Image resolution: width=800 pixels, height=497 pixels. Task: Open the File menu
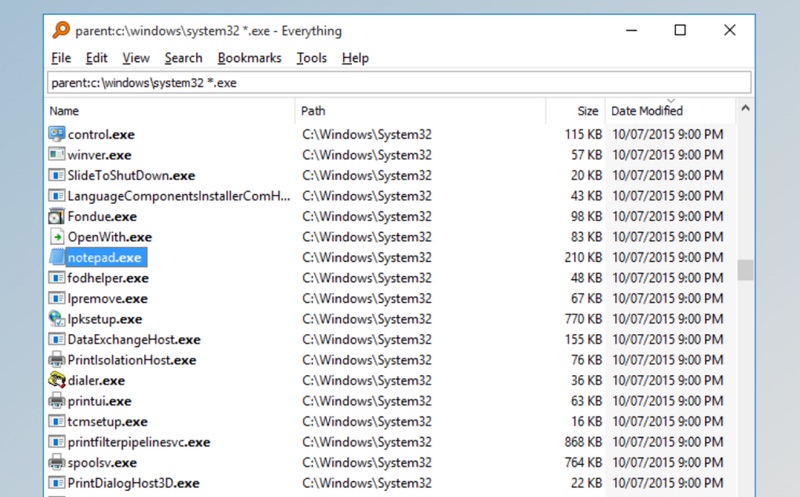61,58
